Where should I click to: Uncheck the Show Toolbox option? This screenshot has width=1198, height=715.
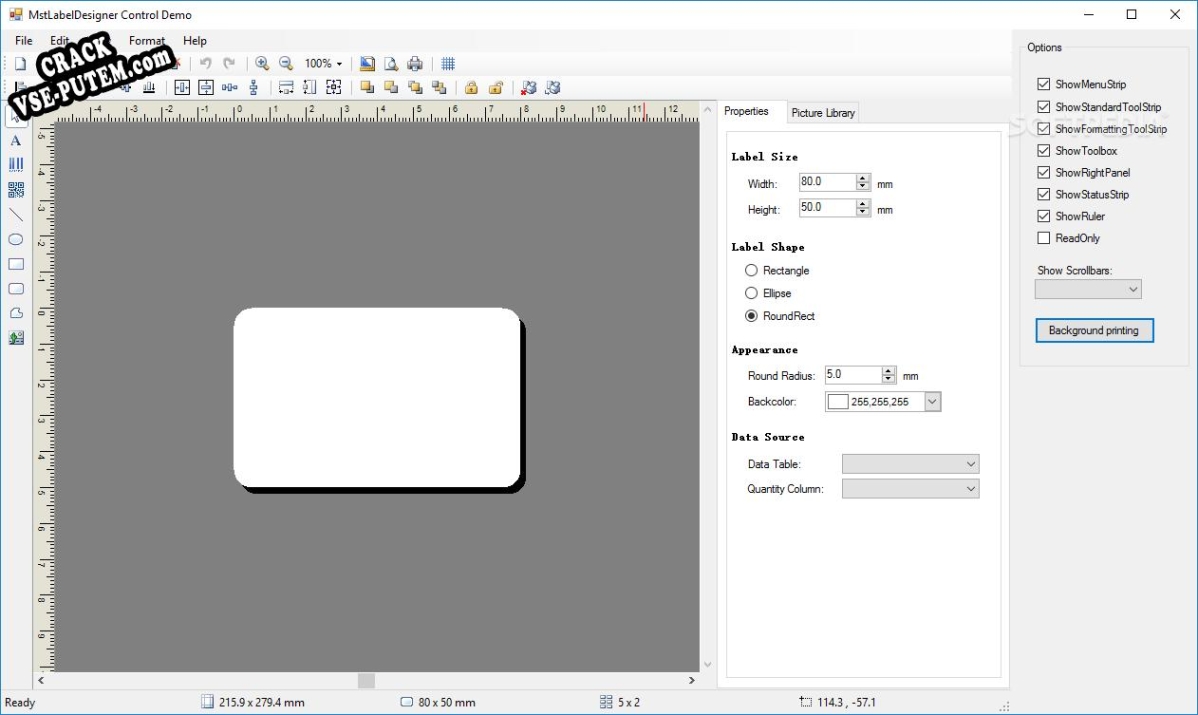click(x=1043, y=150)
